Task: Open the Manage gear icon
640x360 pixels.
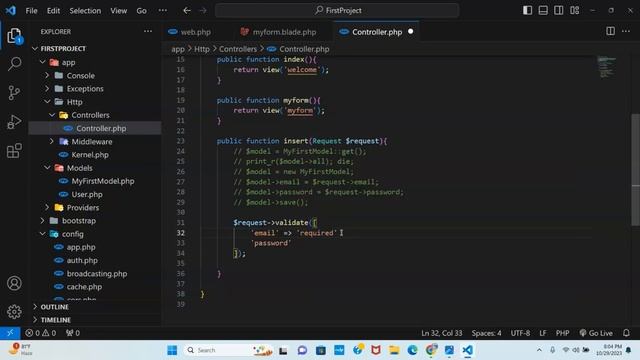Action: [x=14, y=311]
